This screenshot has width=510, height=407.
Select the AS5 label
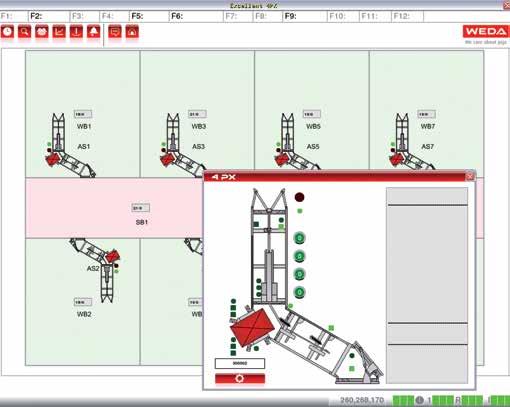click(313, 147)
